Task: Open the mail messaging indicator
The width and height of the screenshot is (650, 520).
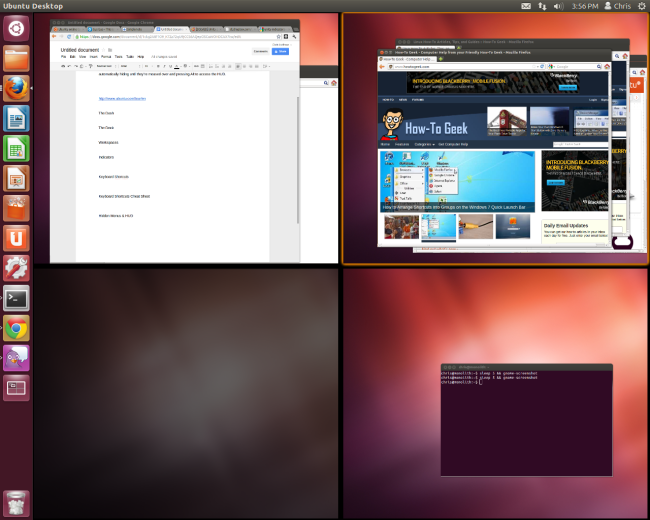Action: tap(526, 6)
